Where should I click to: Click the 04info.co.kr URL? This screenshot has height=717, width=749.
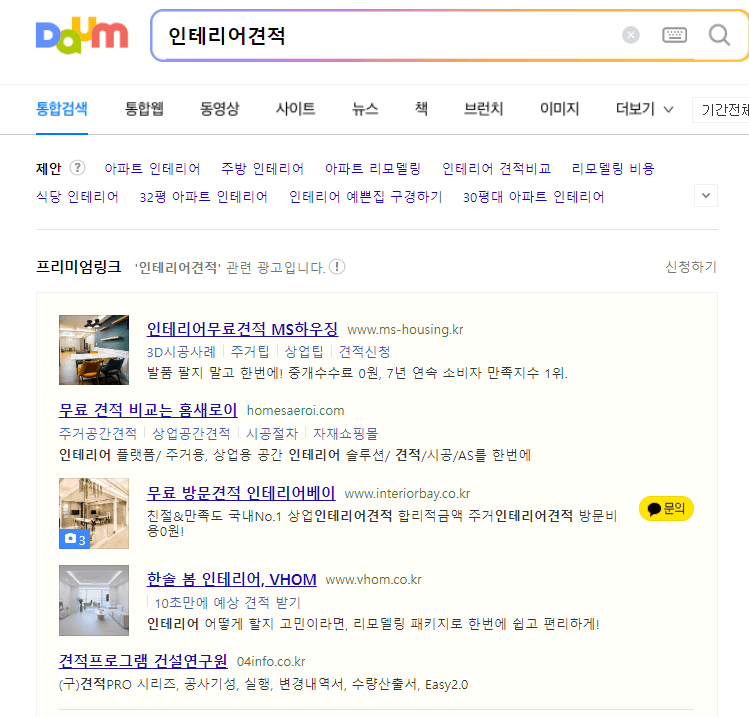[271, 662]
